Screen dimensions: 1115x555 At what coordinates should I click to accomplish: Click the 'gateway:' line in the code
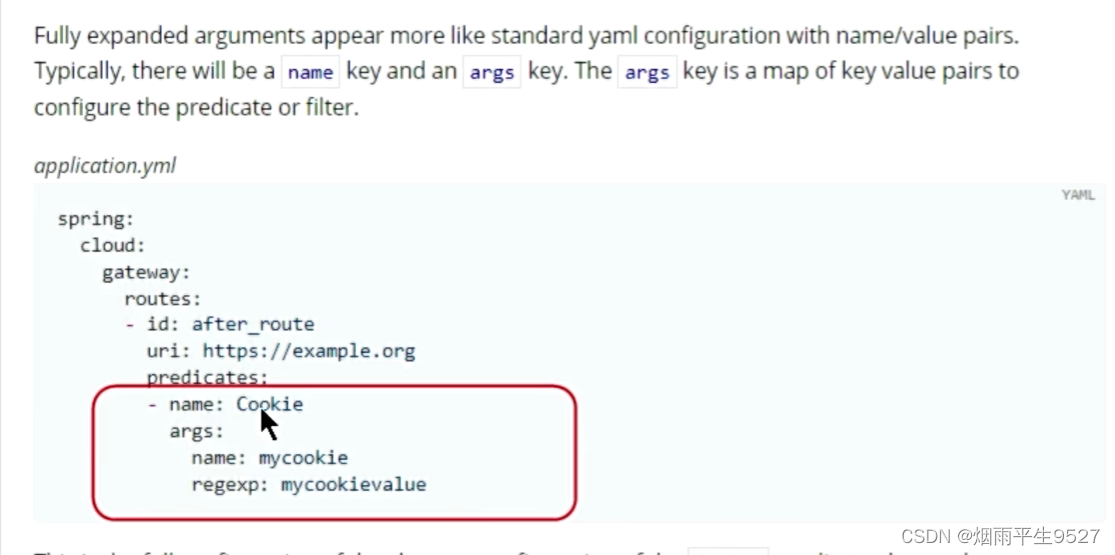(x=146, y=272)
